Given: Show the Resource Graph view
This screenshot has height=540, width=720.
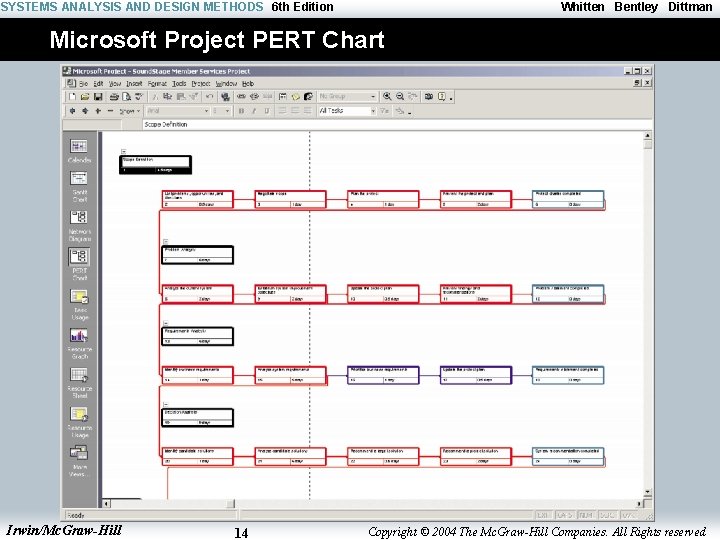Looking at the screenshot, I should point(79,344).
